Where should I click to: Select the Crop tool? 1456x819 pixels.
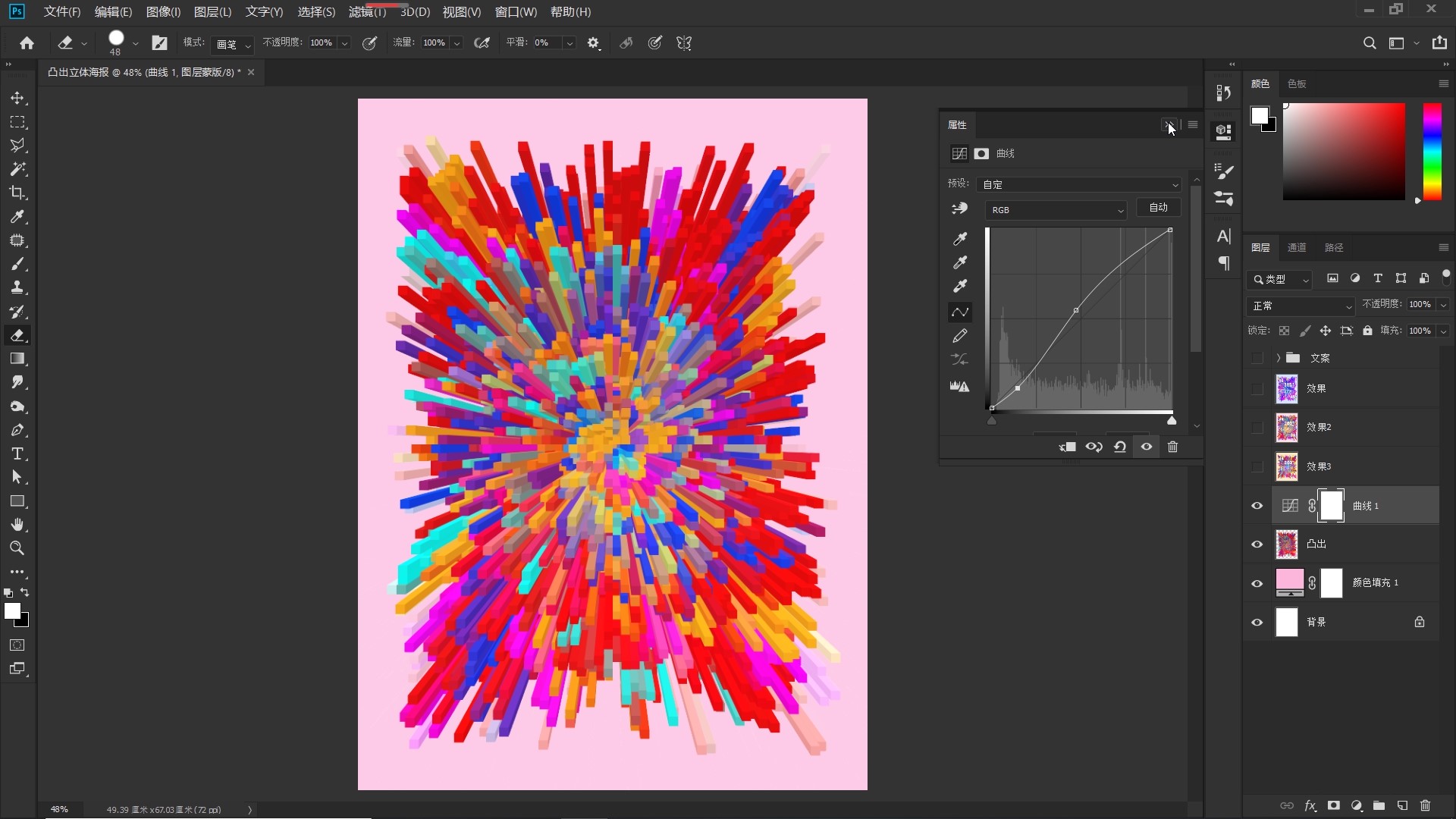click(17, 193)
